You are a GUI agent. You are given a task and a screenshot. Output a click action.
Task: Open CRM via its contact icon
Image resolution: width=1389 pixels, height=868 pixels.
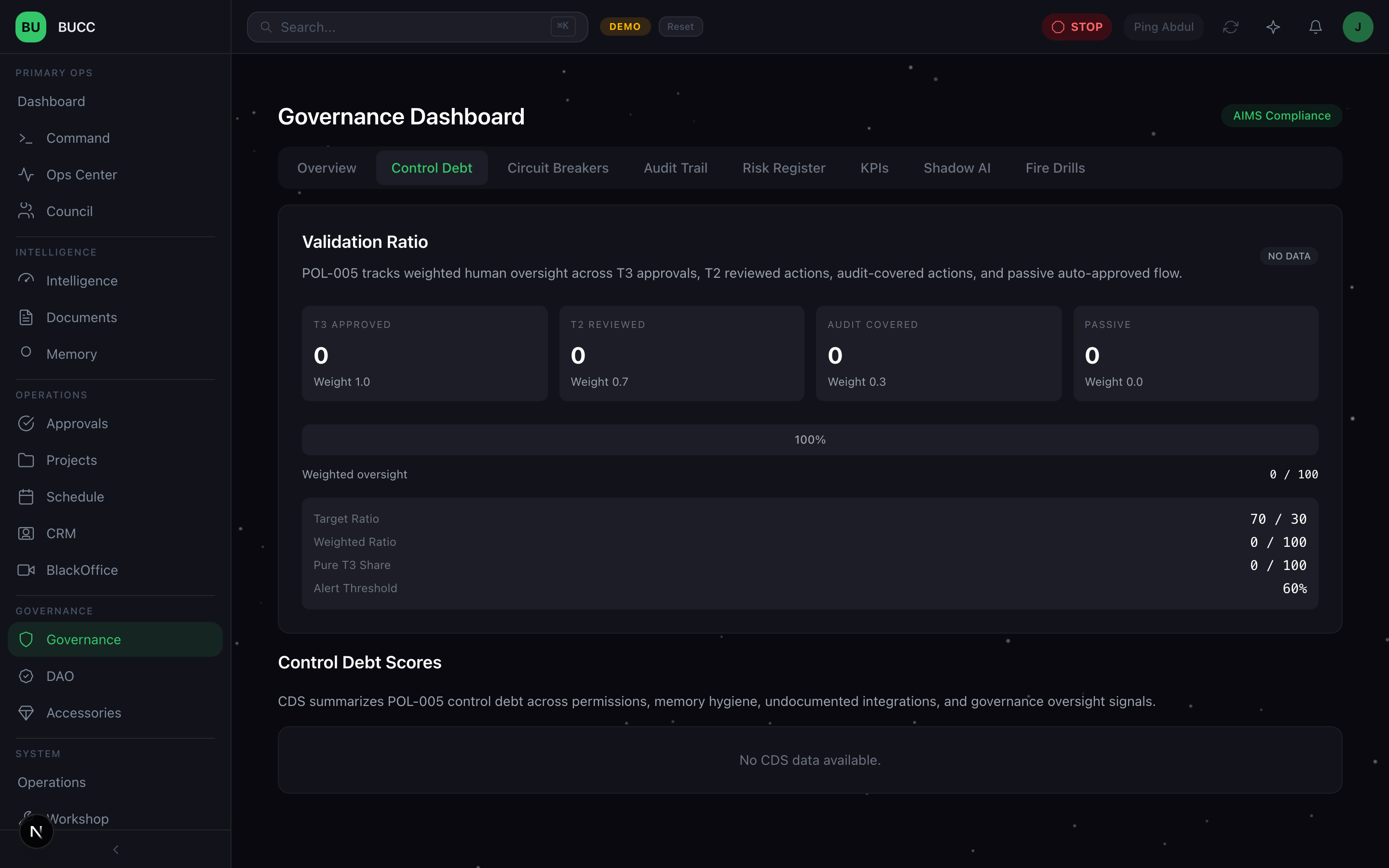click(26, 534)
